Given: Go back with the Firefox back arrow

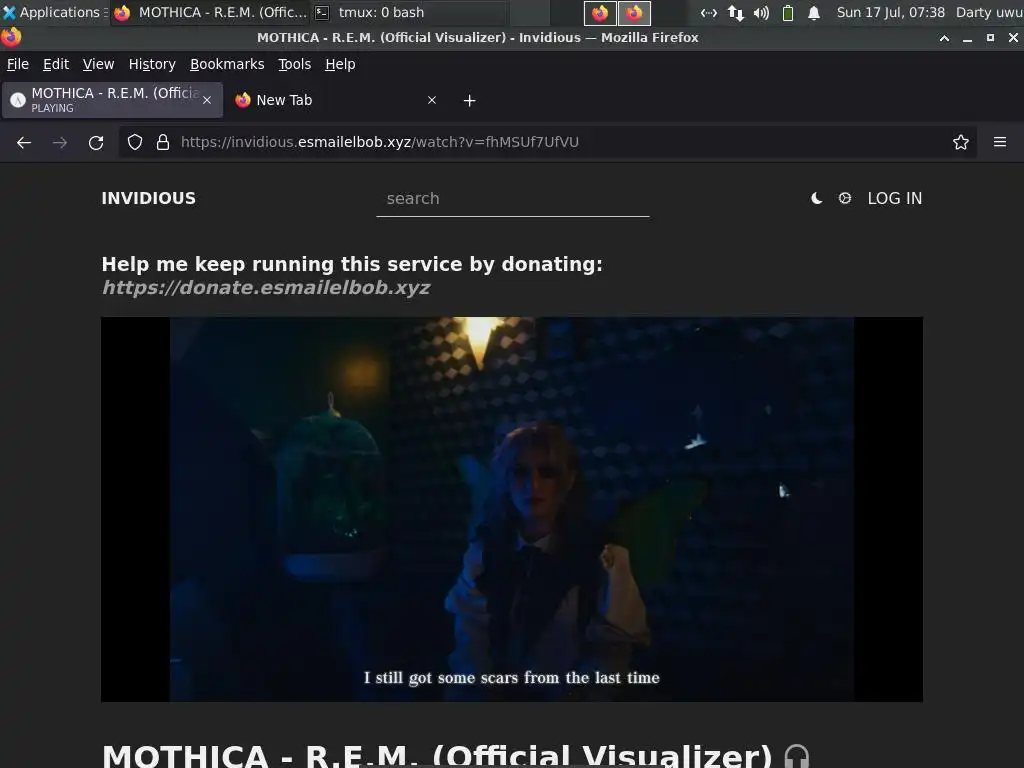Looking at the screenshot, I should [24, 142].
